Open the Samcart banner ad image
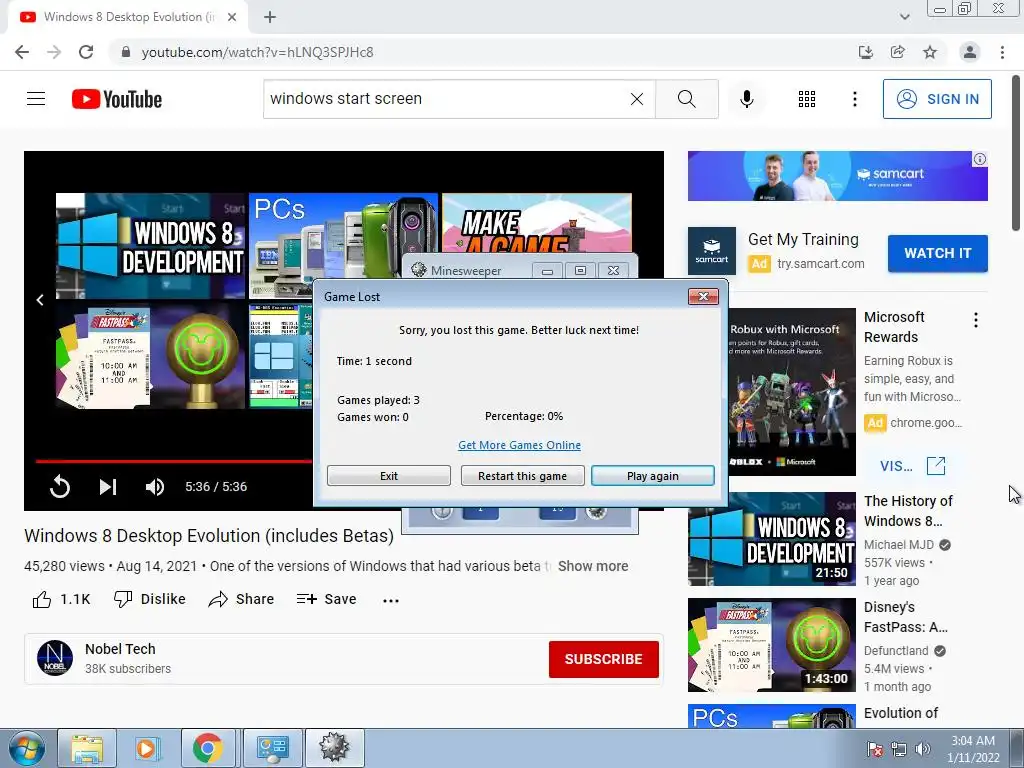This screenshot has width=1024, height=768. point(837,176)
